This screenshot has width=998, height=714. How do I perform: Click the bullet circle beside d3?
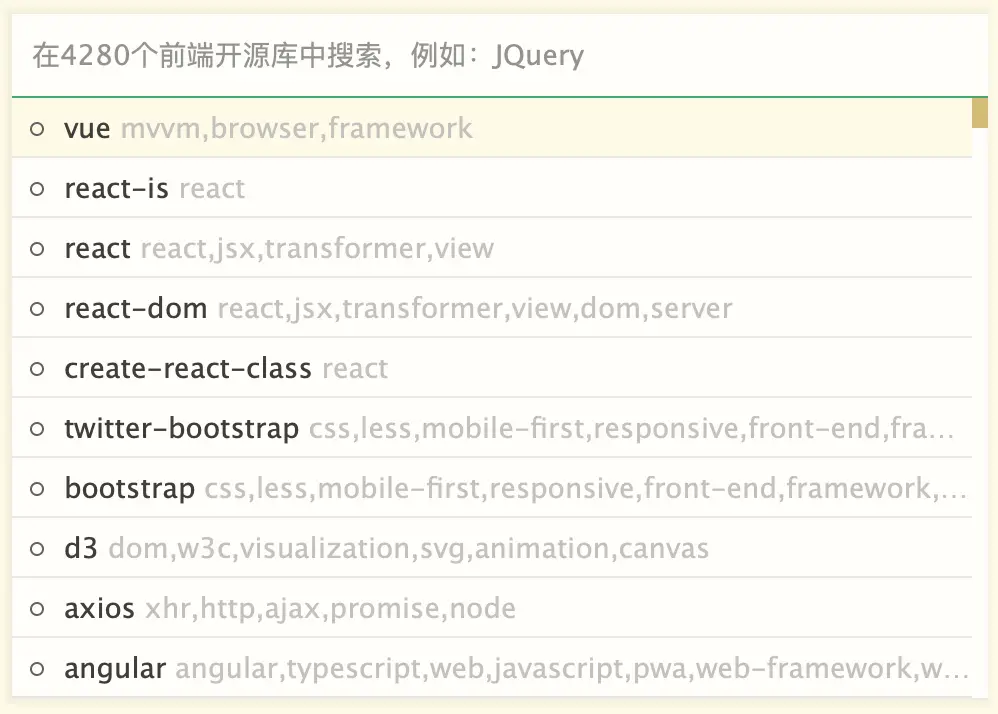[x=38, y=549]
